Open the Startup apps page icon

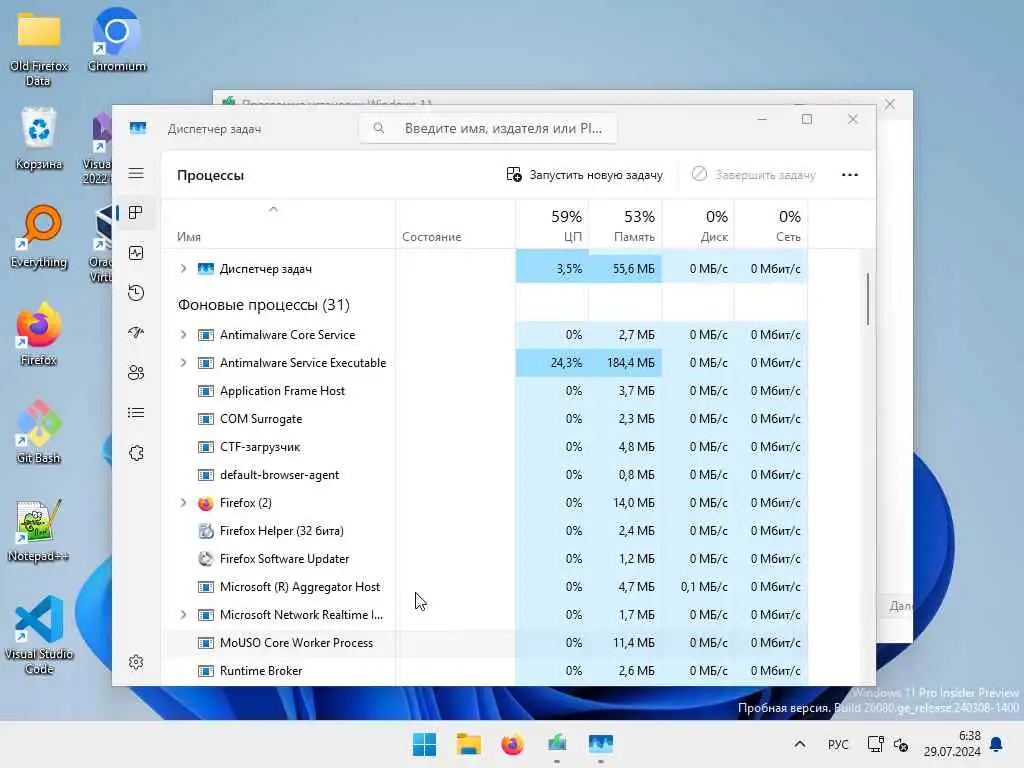tap(136, 332)
